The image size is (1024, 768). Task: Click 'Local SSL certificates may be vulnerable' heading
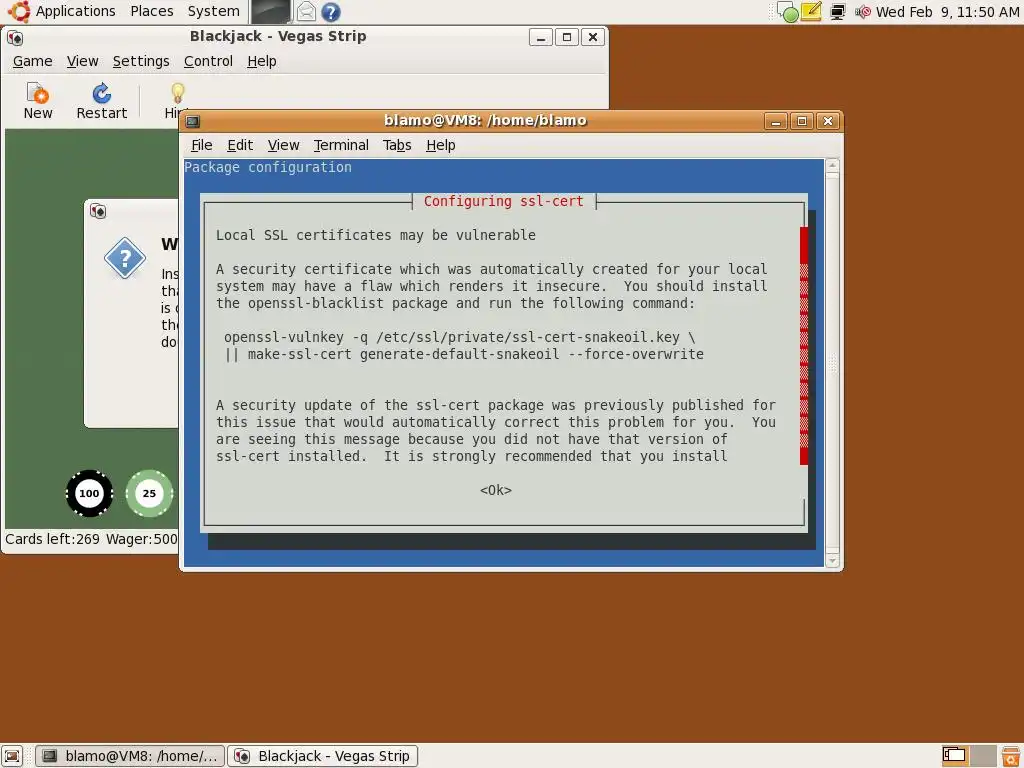pos(376,235)
